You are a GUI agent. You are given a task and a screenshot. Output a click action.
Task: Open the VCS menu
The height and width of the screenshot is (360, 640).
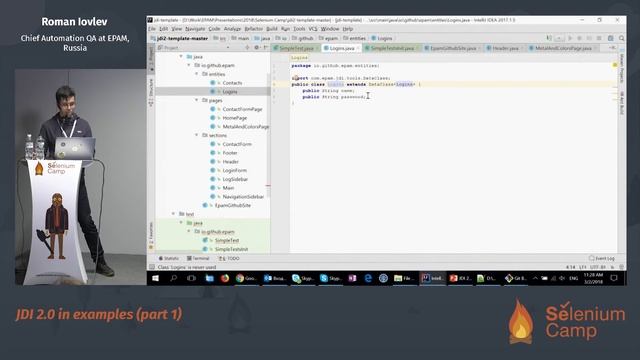point(313,29)
